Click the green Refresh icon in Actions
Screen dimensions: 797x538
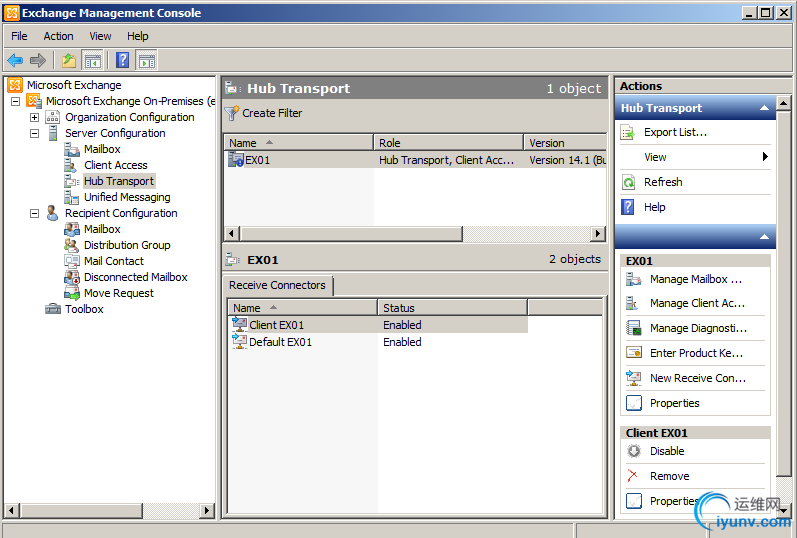[x=628, y=182]
